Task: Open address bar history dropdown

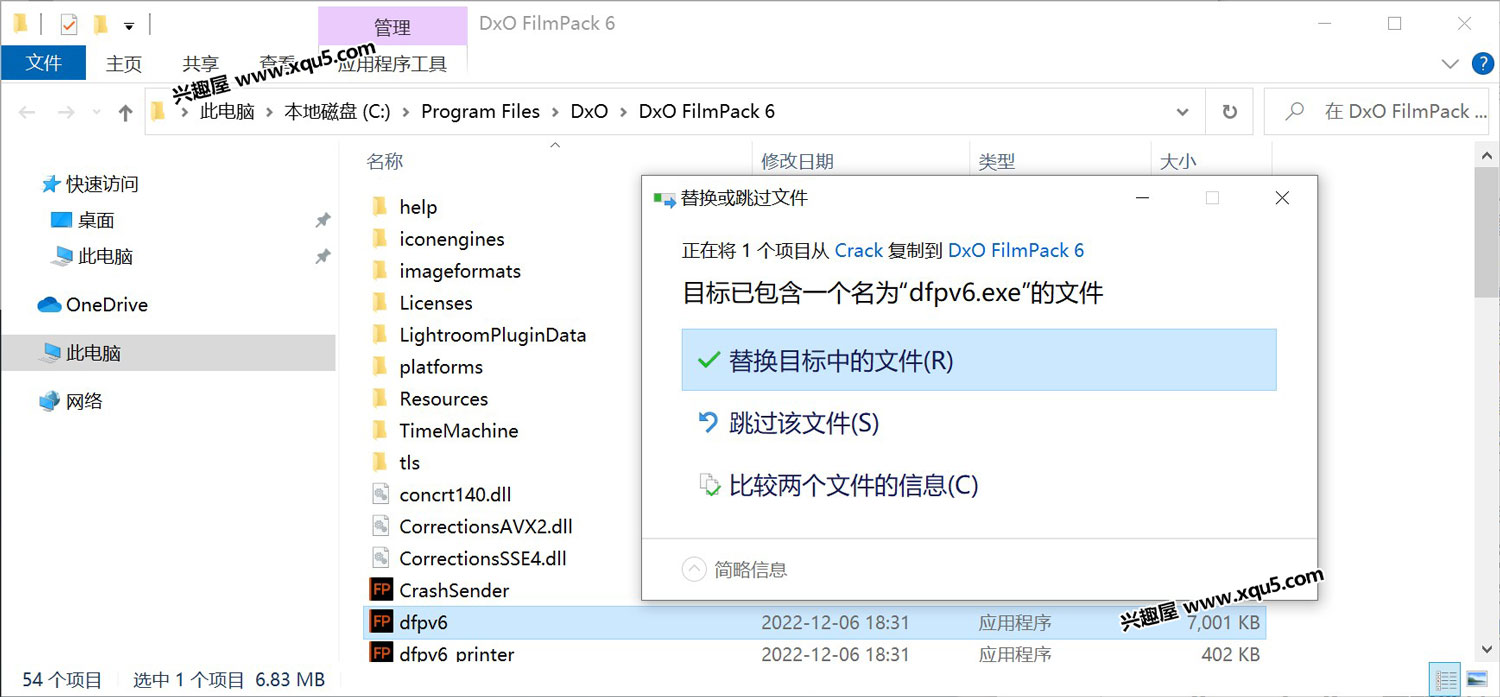Action: 1183,112
